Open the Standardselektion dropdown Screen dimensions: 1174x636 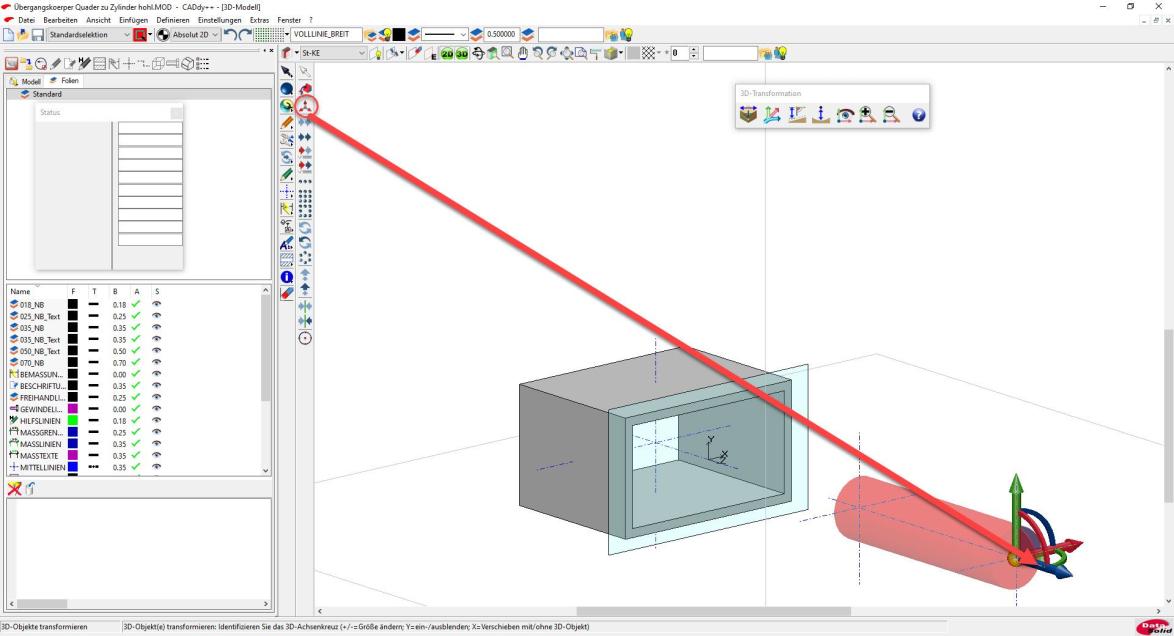126,35
